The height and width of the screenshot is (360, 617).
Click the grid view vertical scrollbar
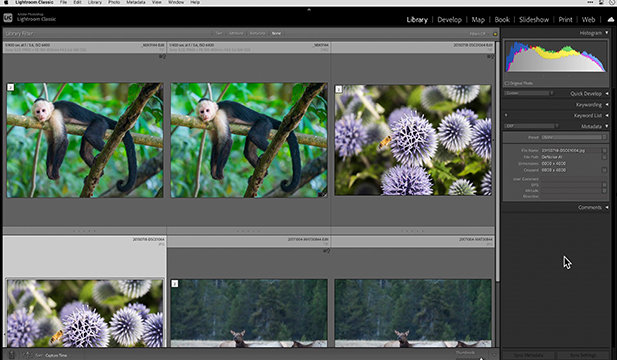[497, 161]
